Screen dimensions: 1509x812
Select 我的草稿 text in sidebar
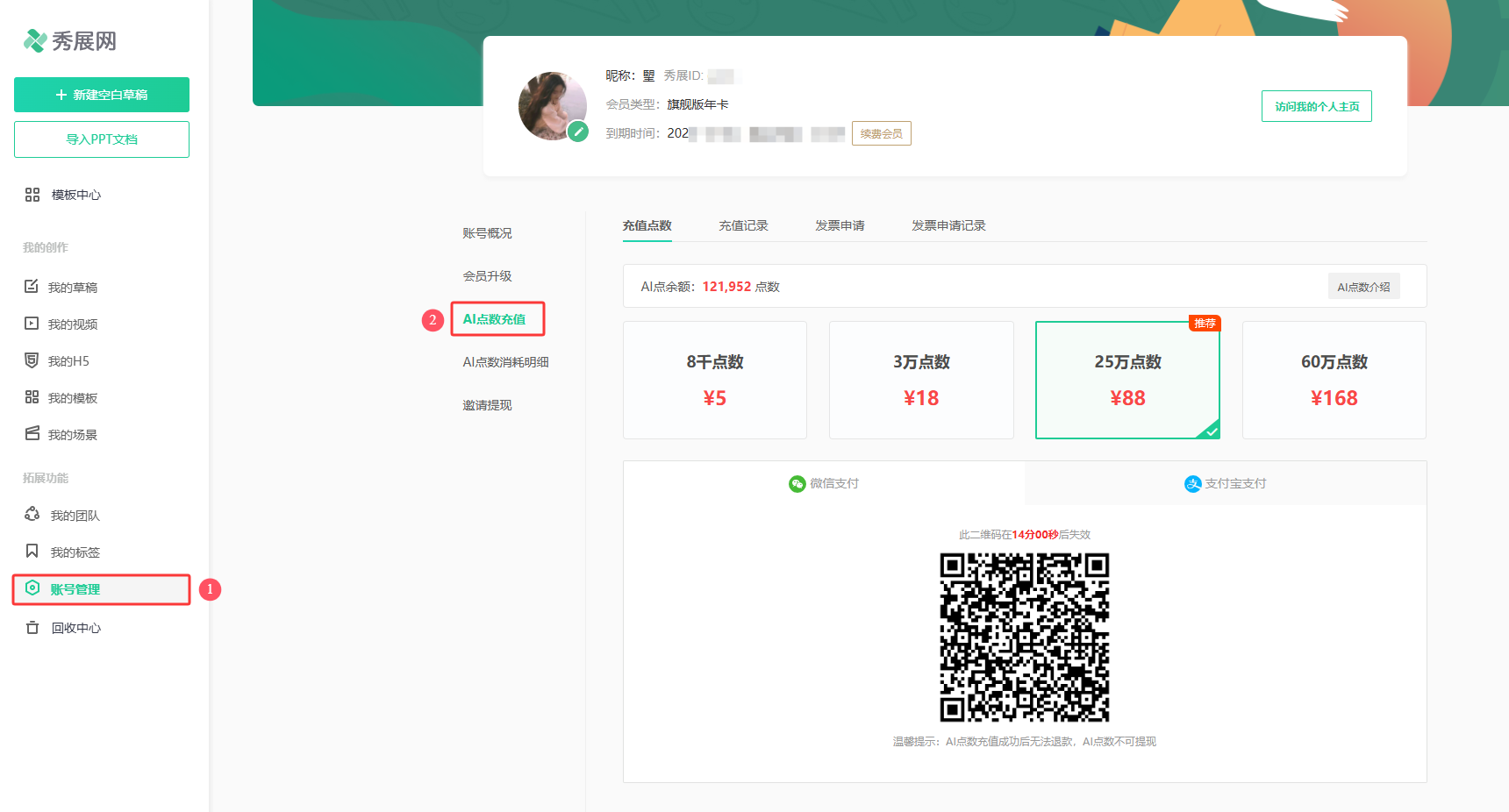[73, 288]
